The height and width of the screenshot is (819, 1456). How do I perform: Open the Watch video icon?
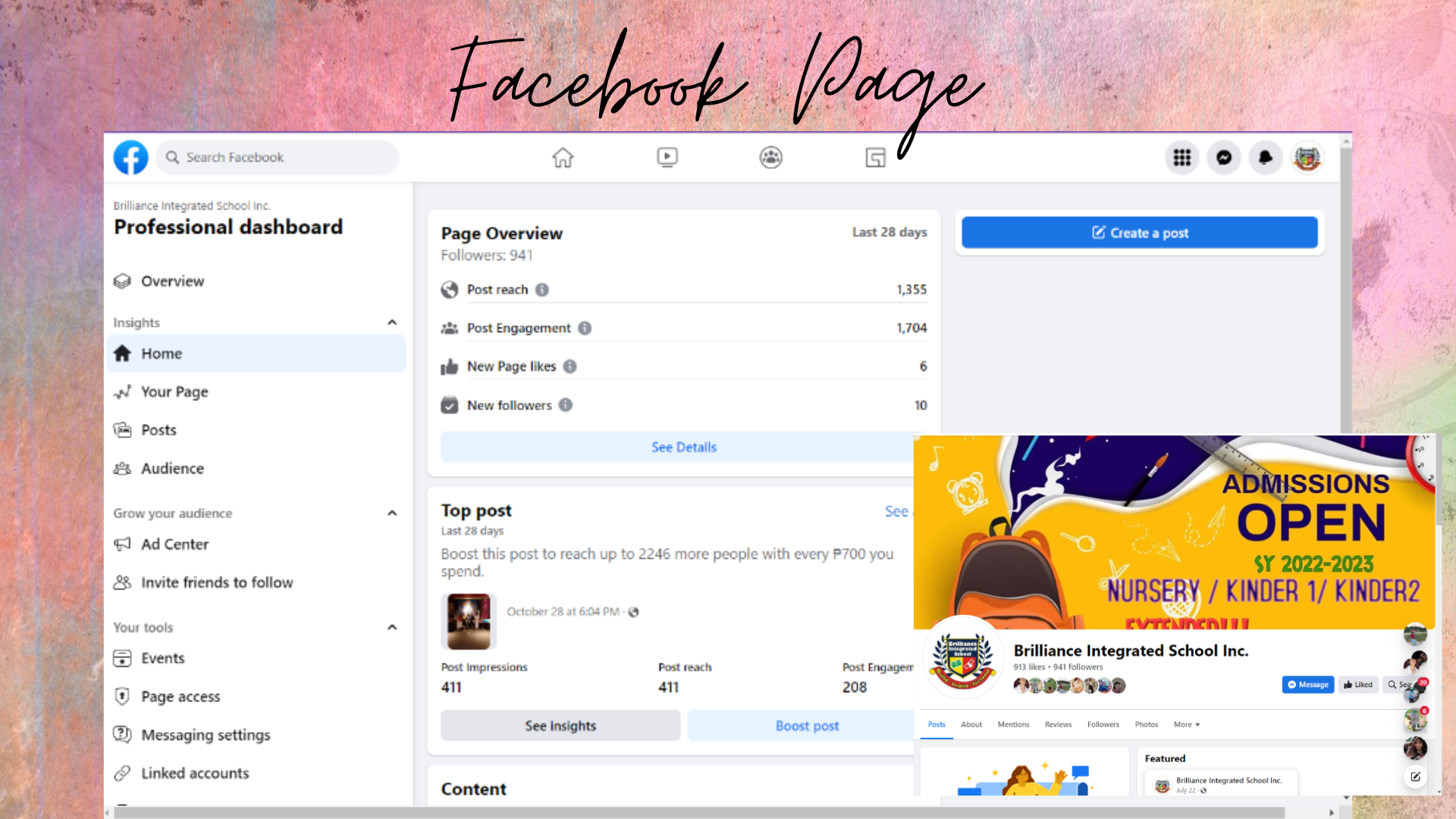pos(667,158)
